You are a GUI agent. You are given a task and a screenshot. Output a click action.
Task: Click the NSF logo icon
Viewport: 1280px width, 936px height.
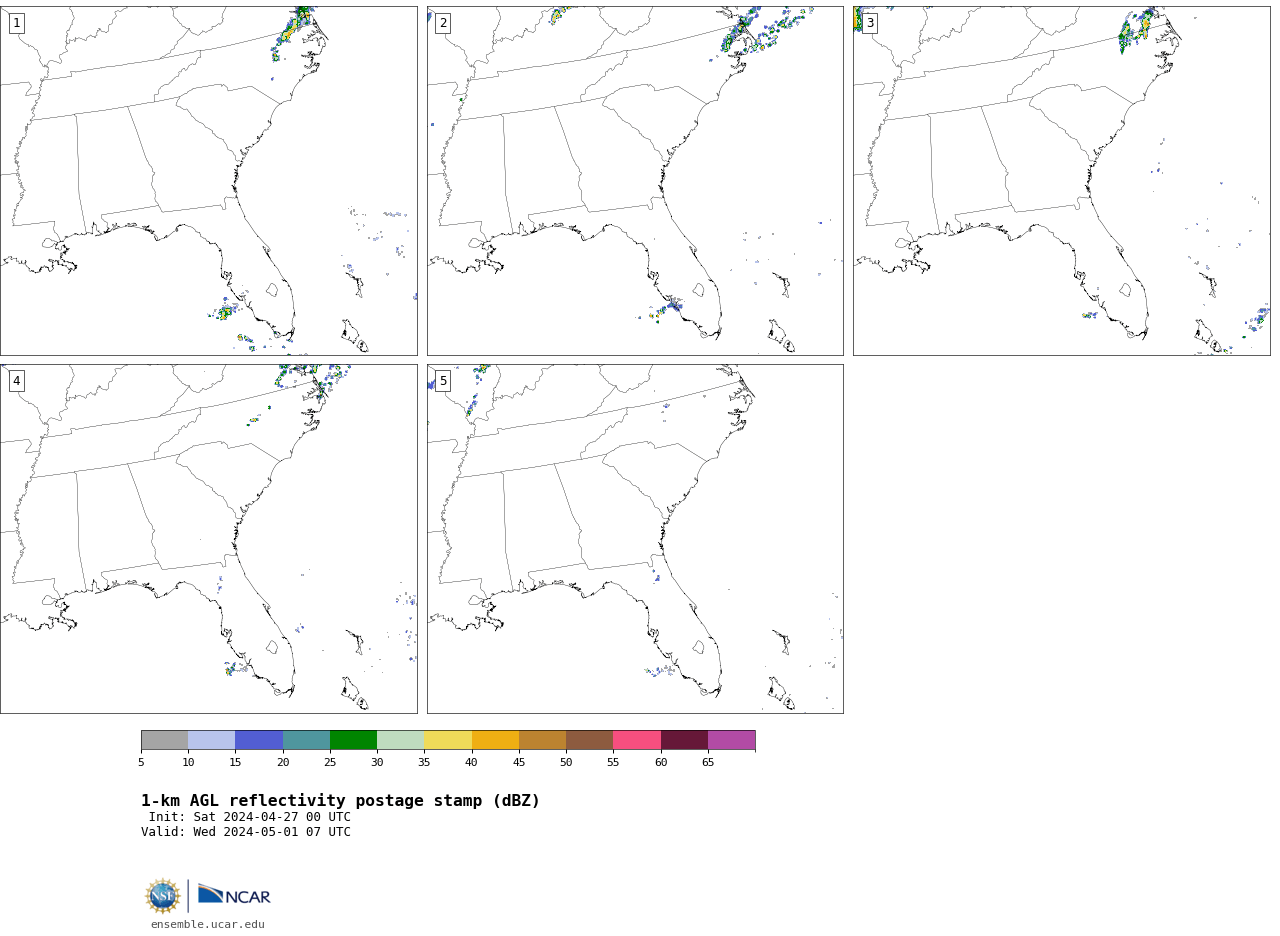163,896
